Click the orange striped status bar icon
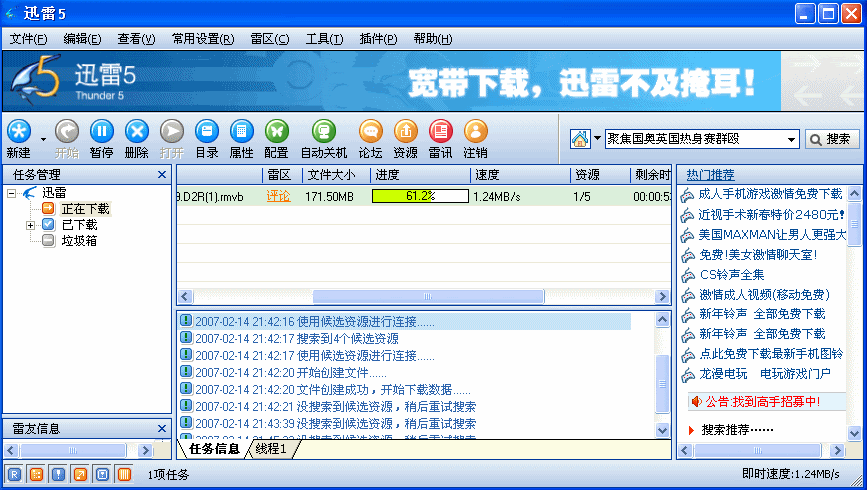The width and height of the screenshot is (867, 490). coord(124,474)
